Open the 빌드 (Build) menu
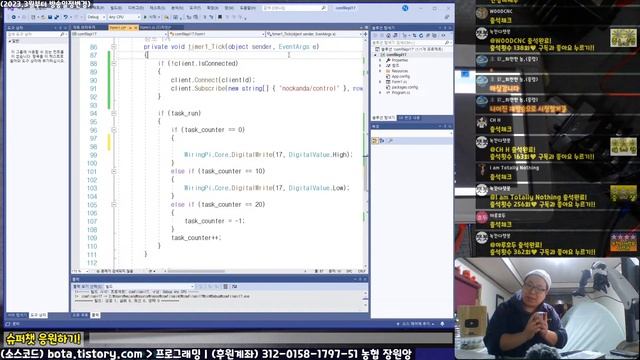 pos(116,8)
